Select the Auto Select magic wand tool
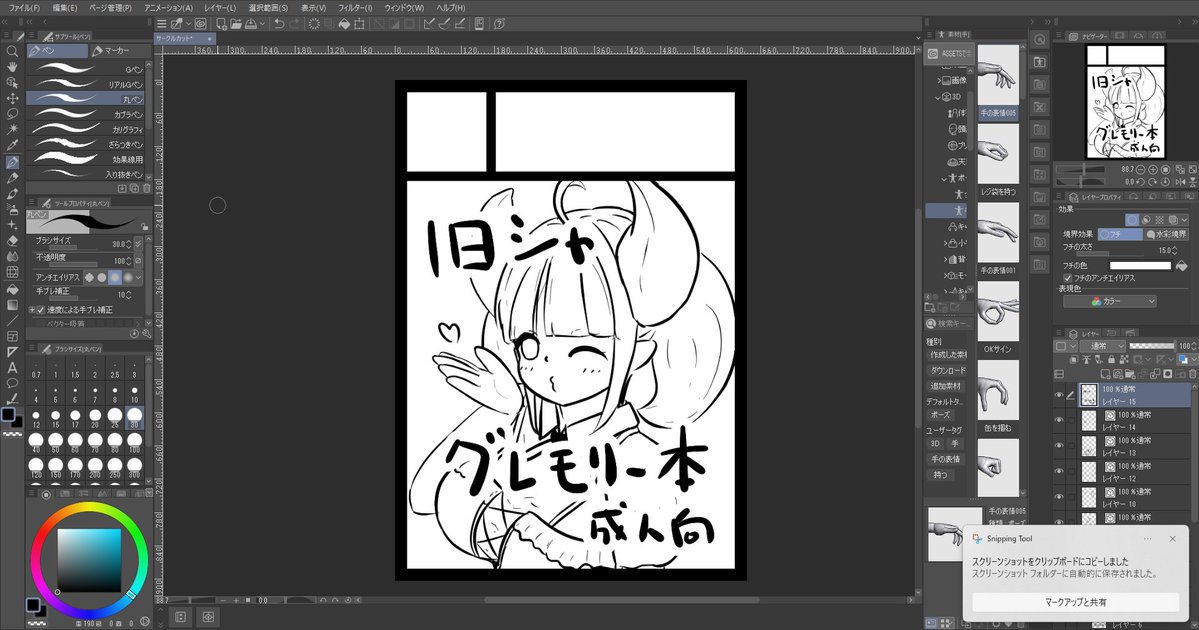1199x630 pixels. (12, 129)
